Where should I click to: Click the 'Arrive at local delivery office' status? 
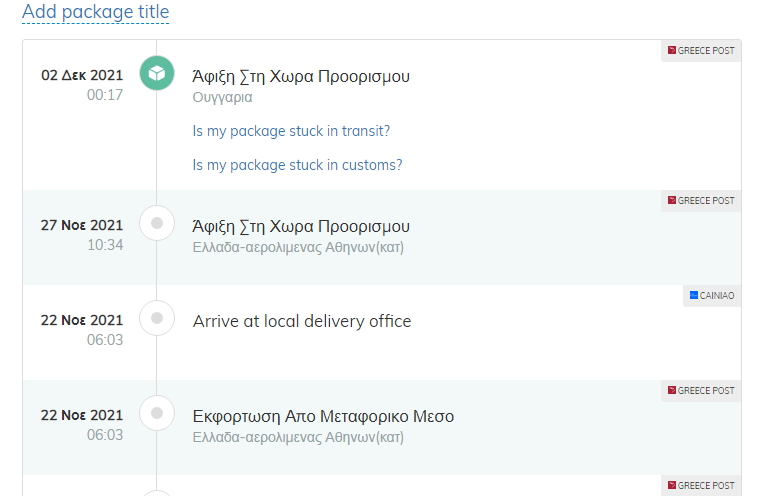coord(302,321)
